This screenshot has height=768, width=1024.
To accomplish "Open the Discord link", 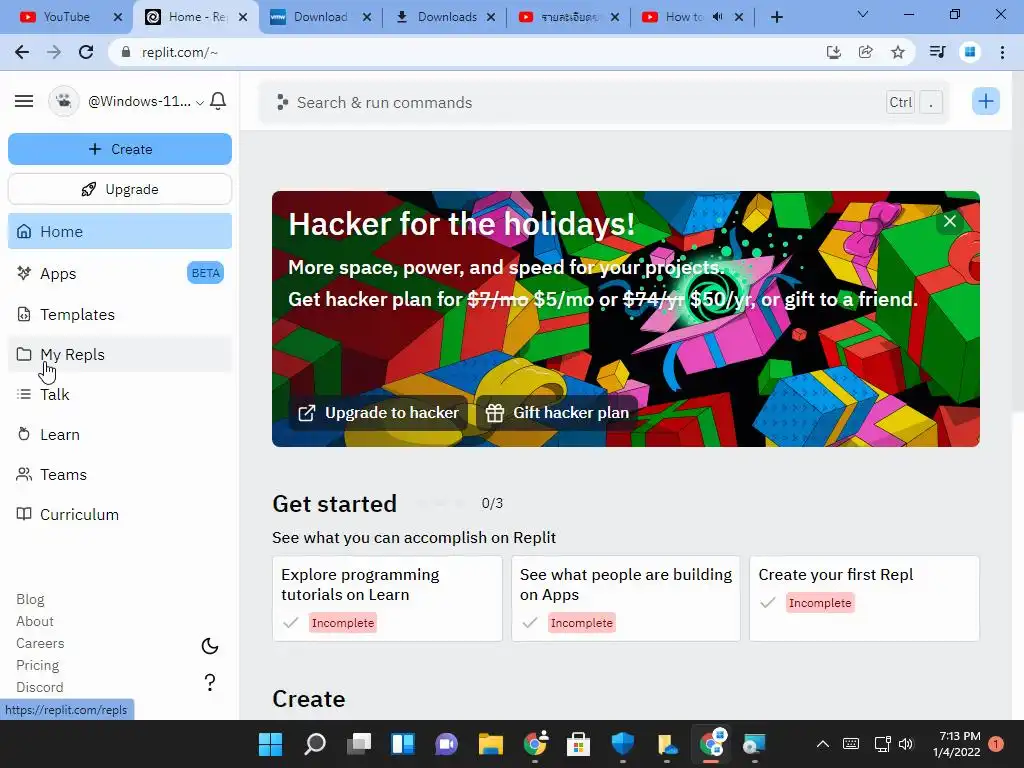I will [39, 687].
